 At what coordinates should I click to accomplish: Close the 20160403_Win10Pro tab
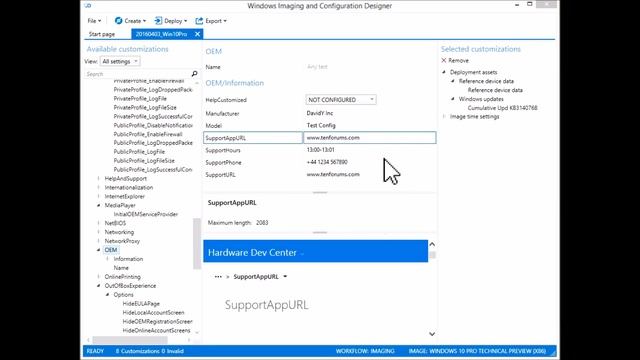coord(198,34)
